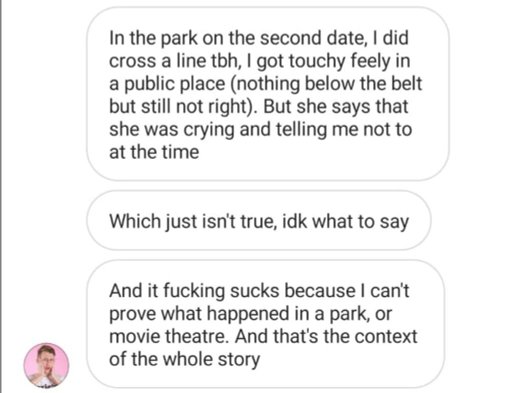Click the word 'context' in last message

[x=386, y=336]
